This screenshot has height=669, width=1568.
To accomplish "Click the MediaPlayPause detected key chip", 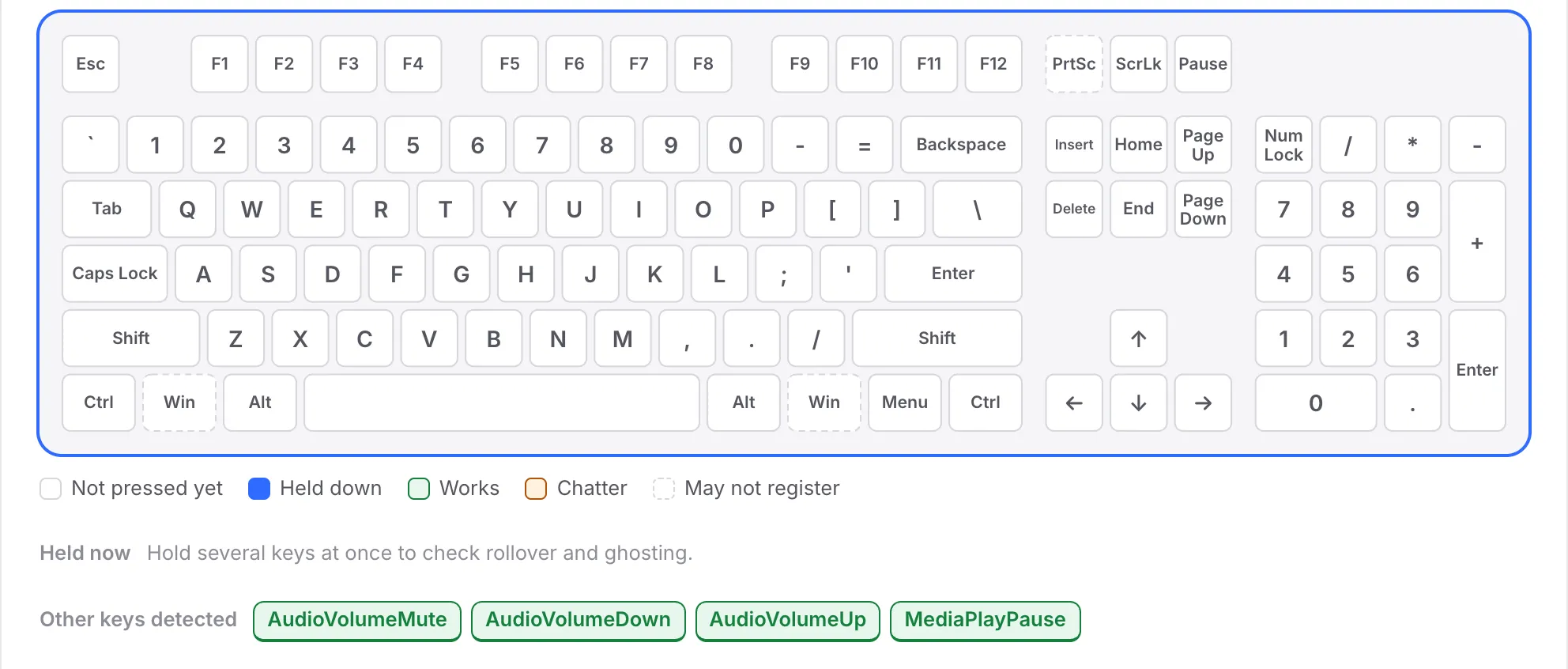I will coord(986,621).
